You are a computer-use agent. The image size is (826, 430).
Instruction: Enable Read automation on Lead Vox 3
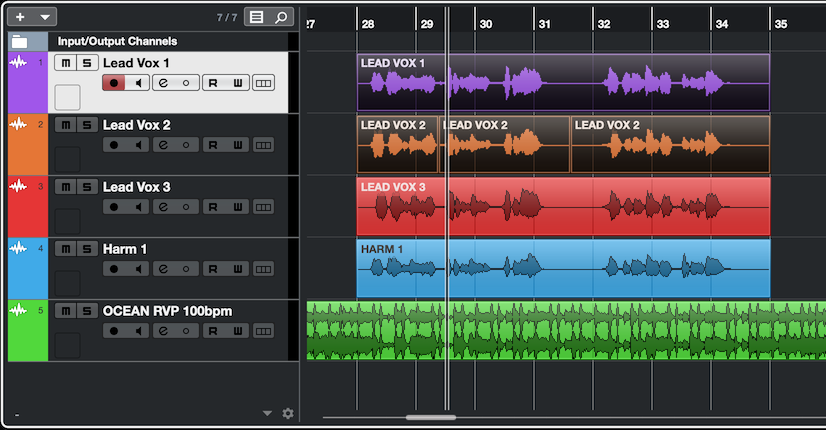pos(213,207)
